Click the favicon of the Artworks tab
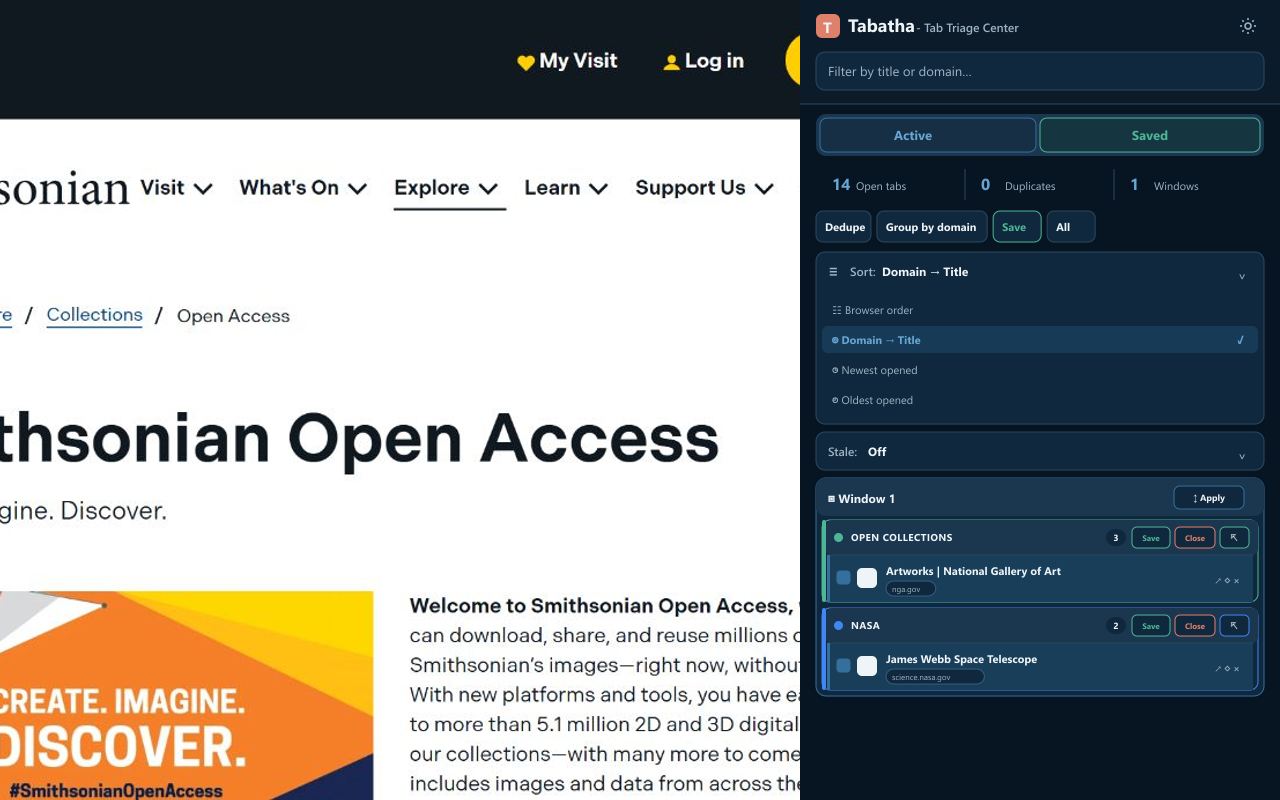The height and width of the screenshot is (800, 1280). 867,578
